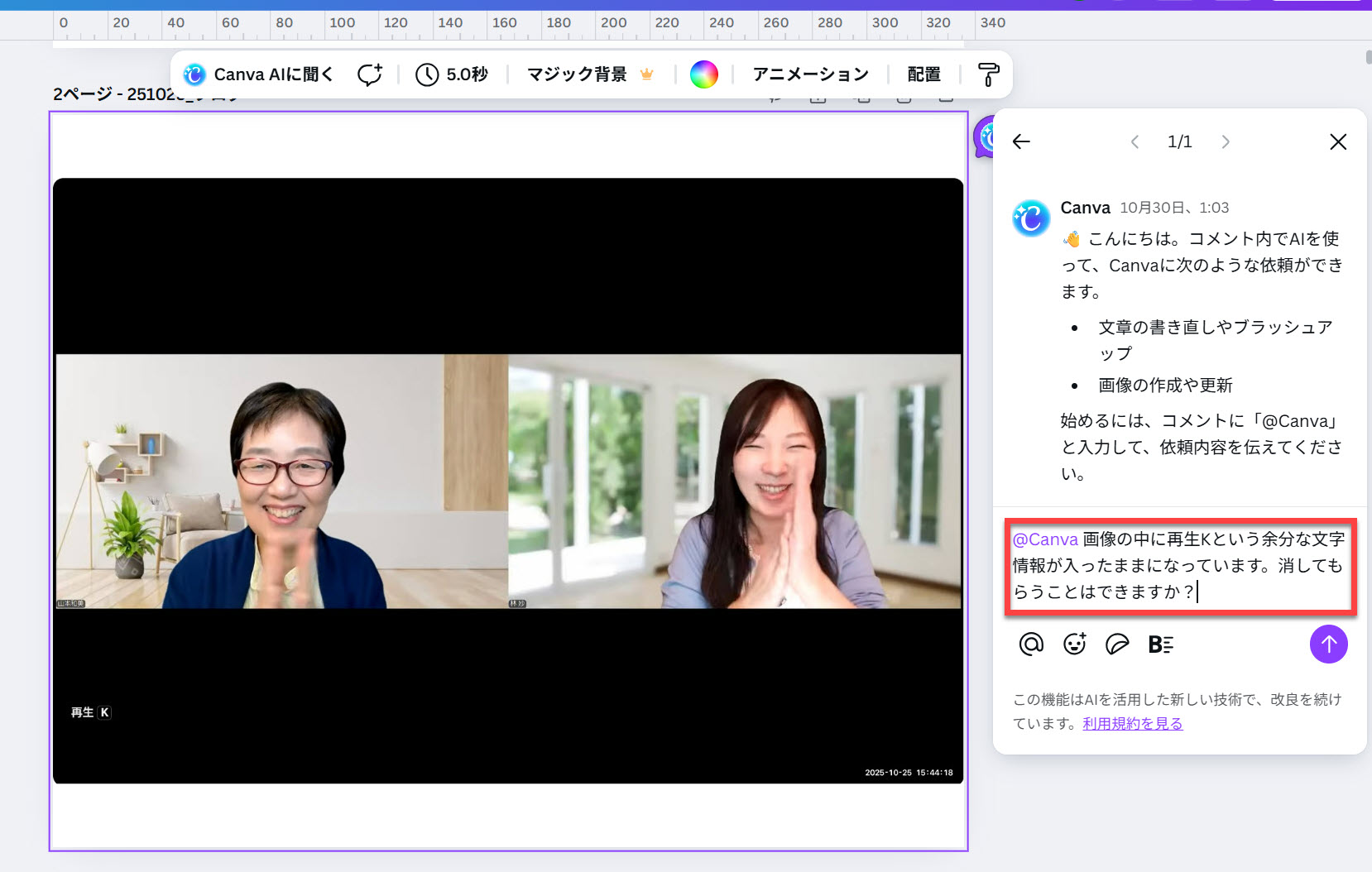Close the comment panel with X
This screenshot has height=872, width=1372.
coord(1337,141)
